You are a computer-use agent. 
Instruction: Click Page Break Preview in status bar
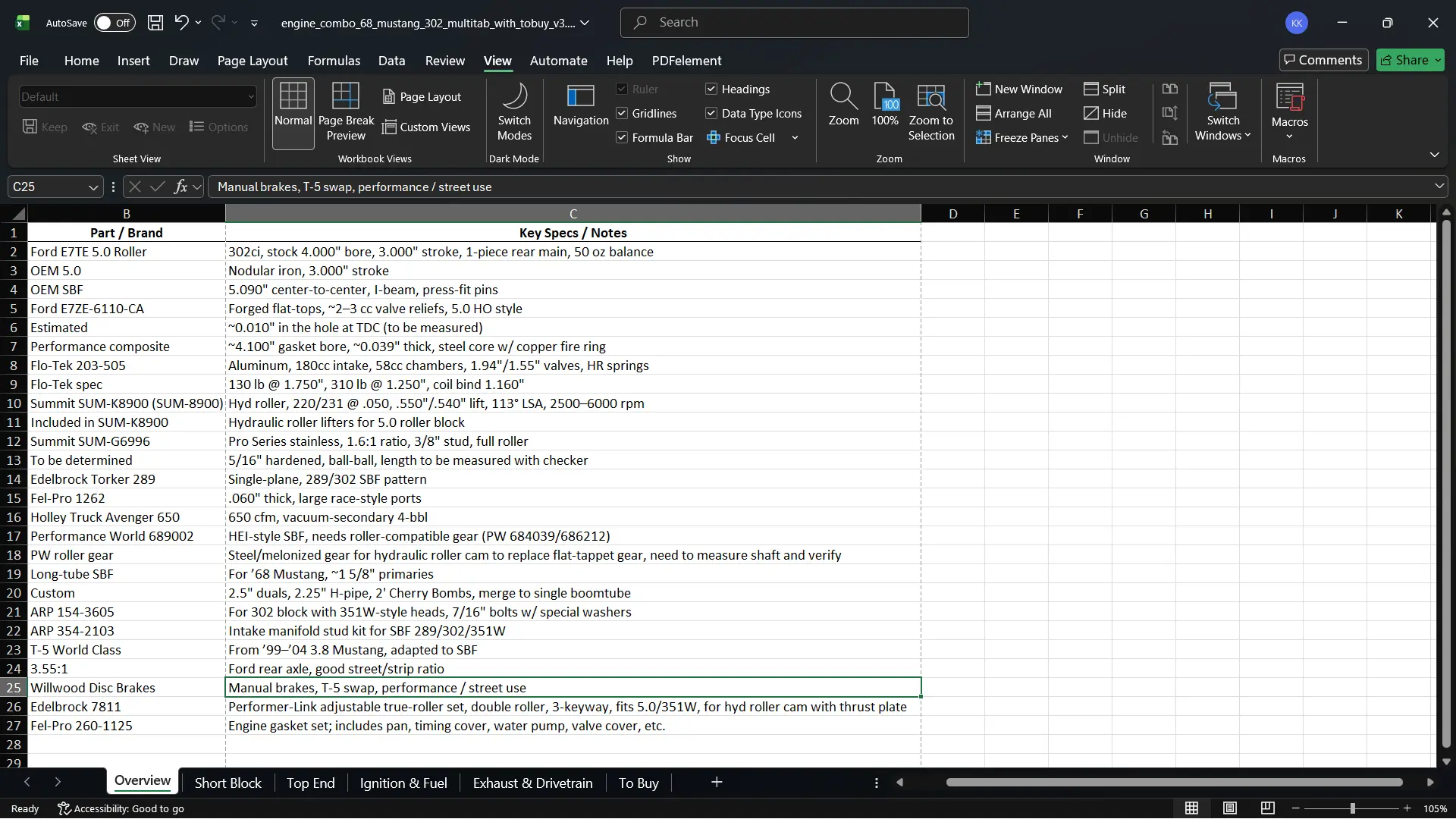point(1268,808)
